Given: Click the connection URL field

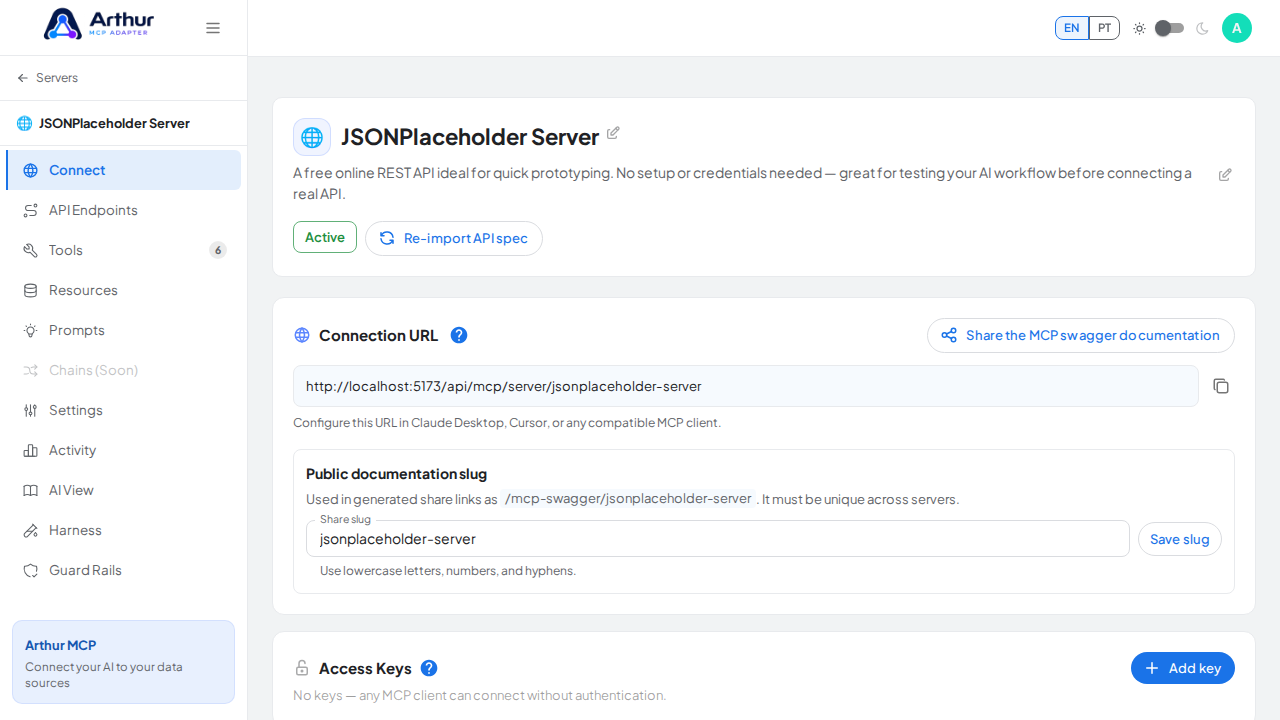Looking at the screenshot, I should pyautogui.click(x=746, y=386).
